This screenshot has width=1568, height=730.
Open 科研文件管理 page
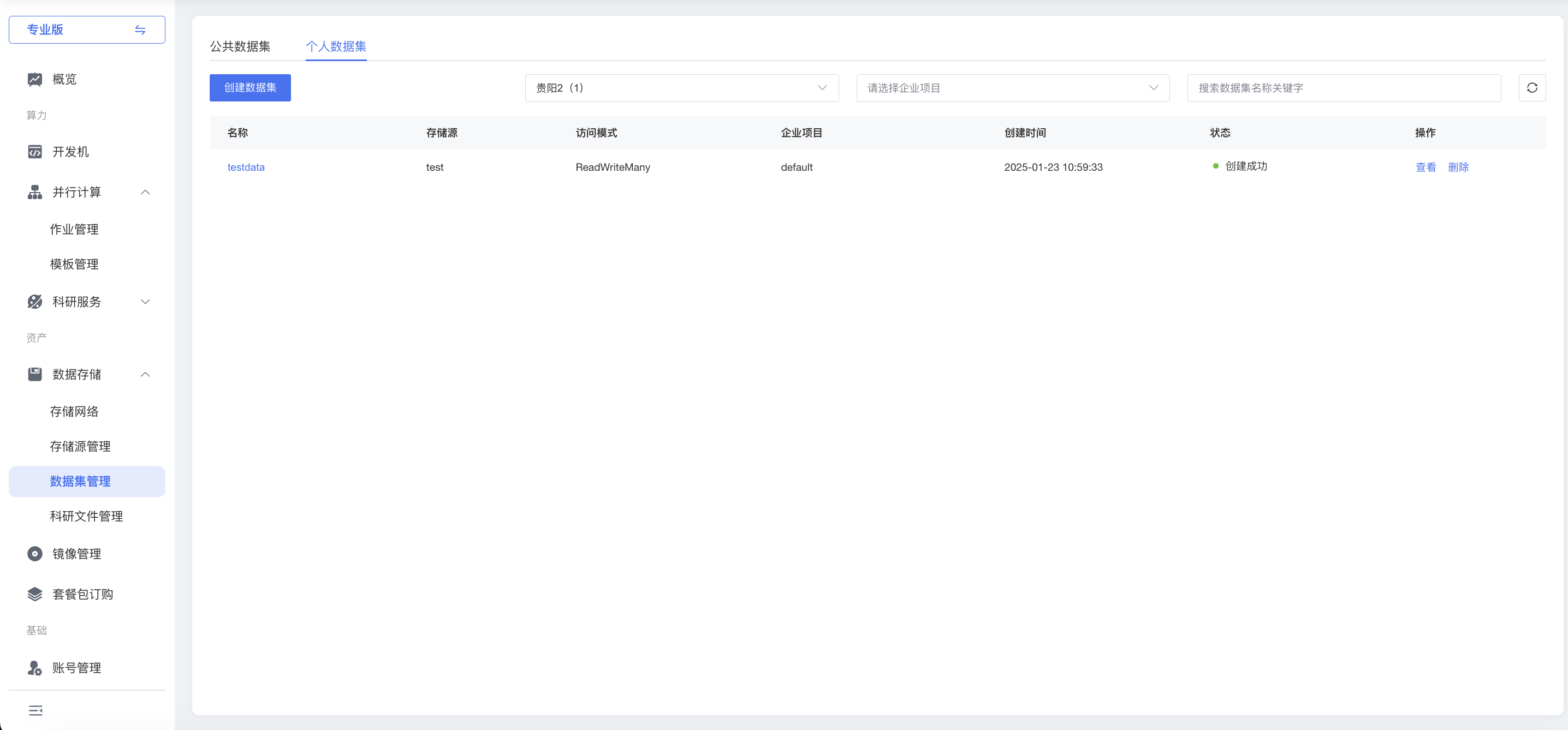tap(86, 517)
